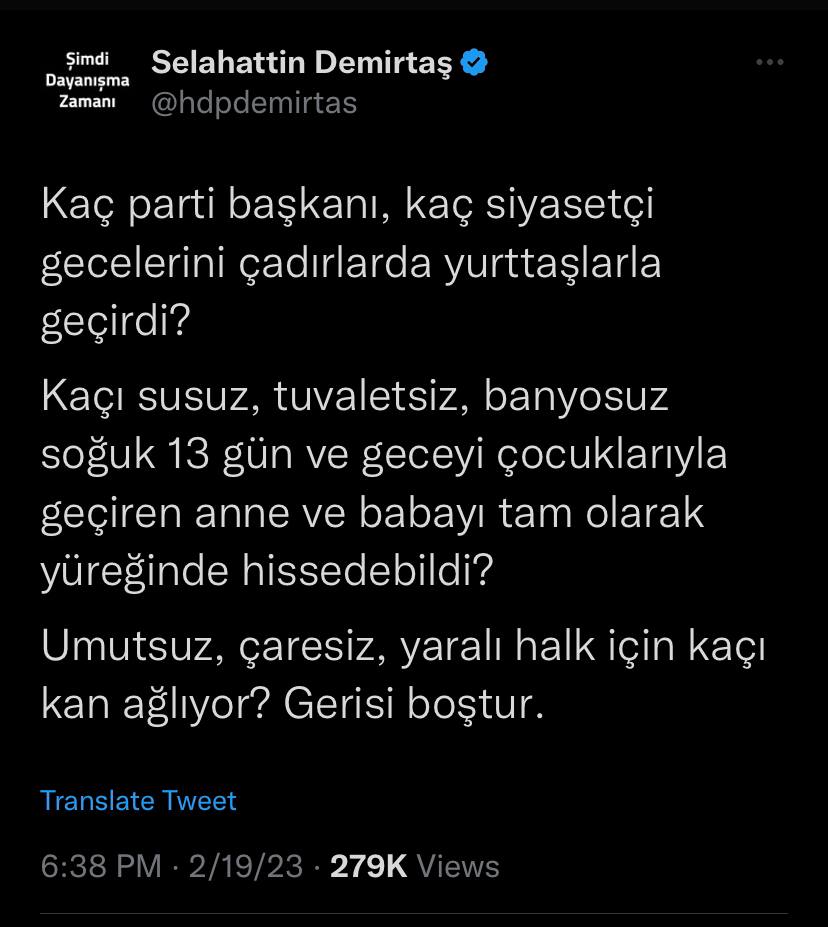This screenshot has height=927, width=828.
Task: Open the Selahattin Demirtaş display name
Action: 300,64
